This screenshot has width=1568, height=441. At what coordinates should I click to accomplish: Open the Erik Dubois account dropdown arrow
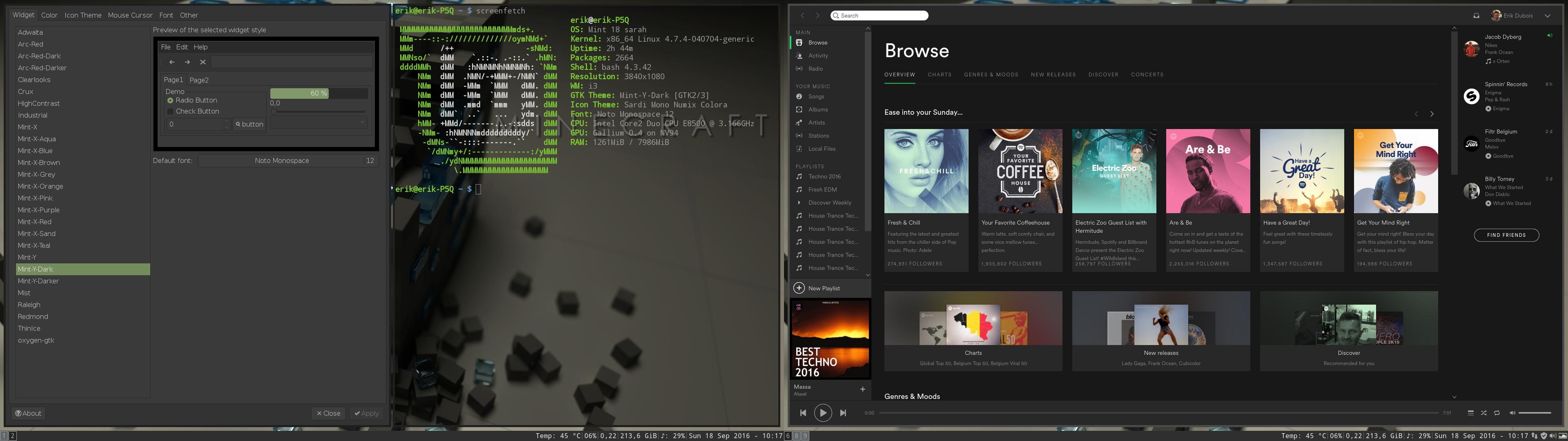[1547, 16]
